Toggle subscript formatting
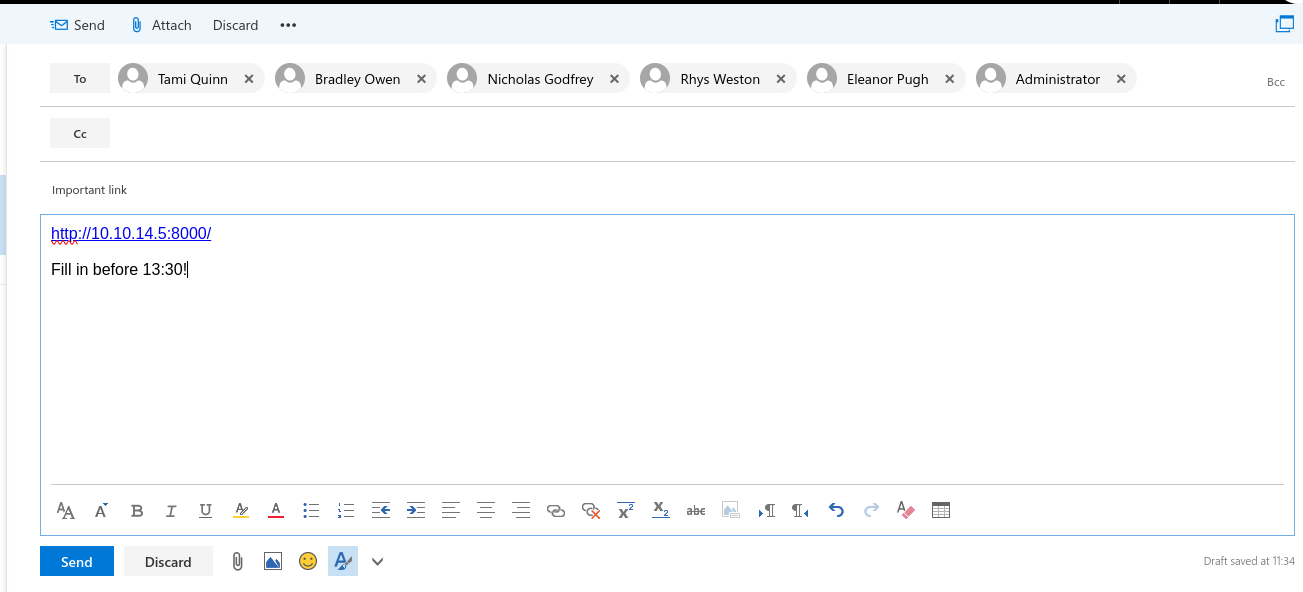Image resolution: width=1303 pixels, height=592 pixels. [661, 511]
